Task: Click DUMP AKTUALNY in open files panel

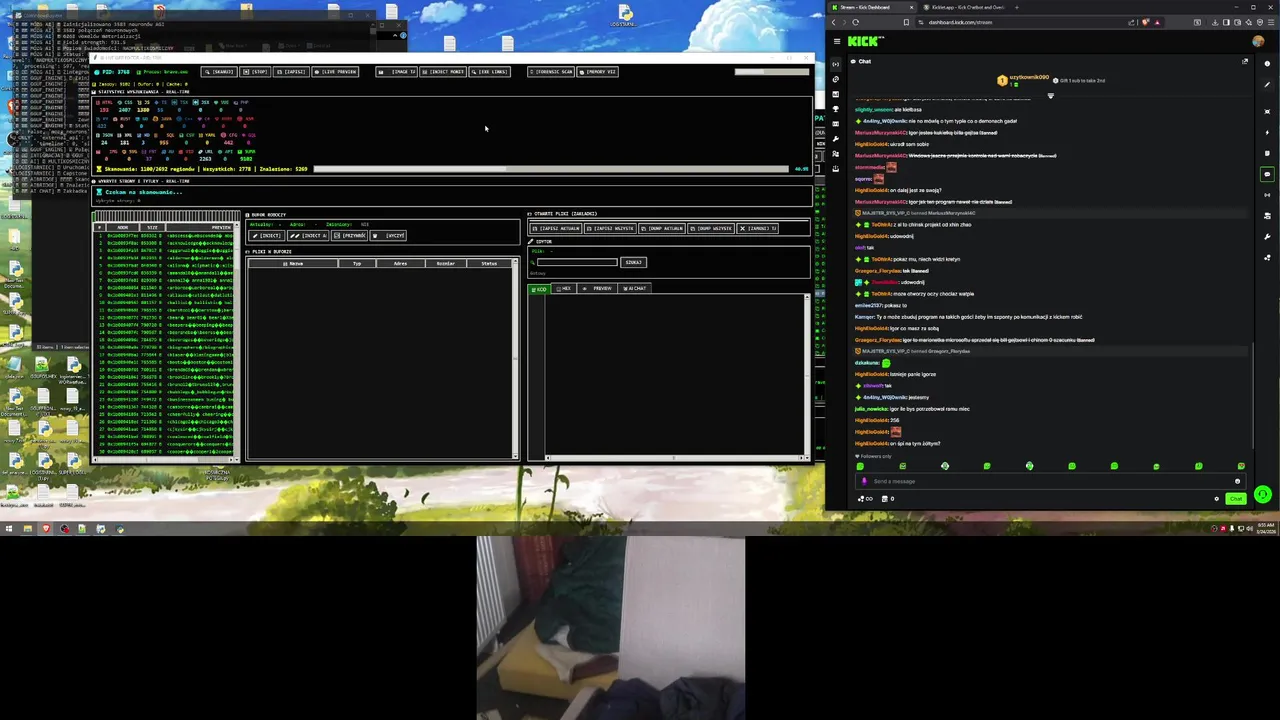Action: pyautogui.click(x=662, y=229)
